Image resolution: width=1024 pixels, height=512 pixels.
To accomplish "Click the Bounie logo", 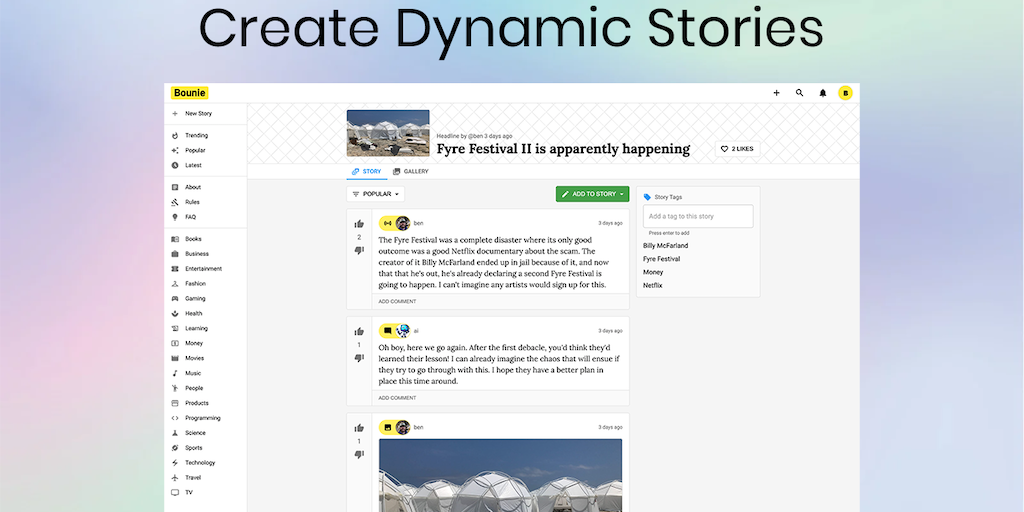I will click(x=189, y=93).
